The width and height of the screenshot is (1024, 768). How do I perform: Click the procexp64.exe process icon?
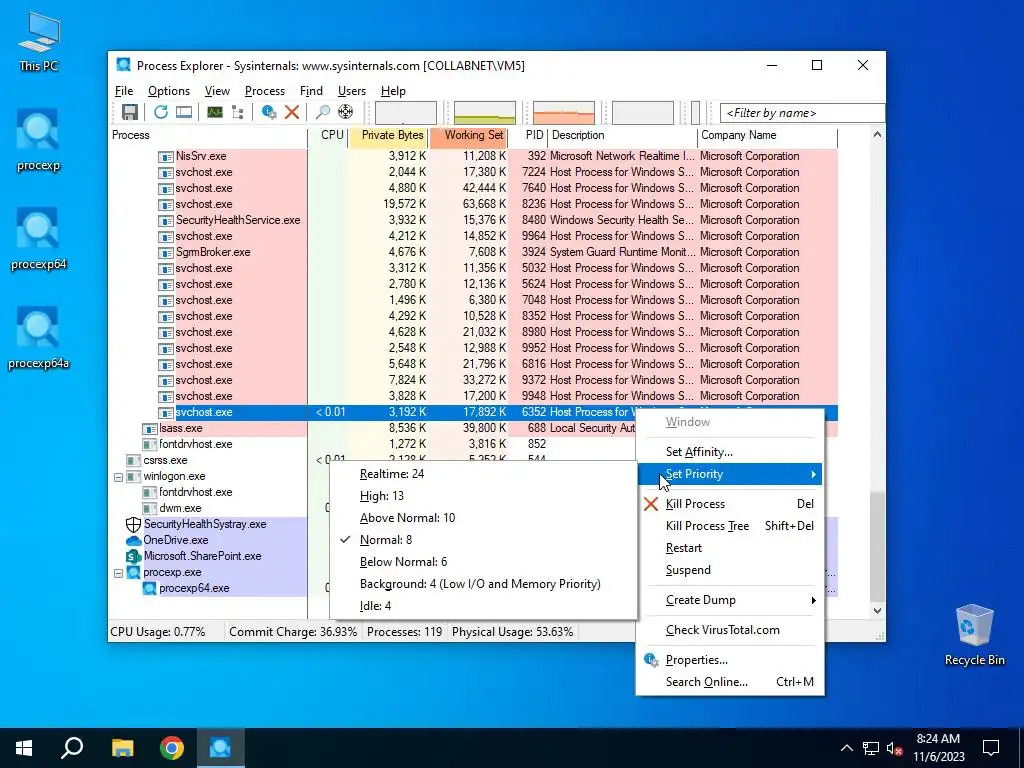[150, 588]
